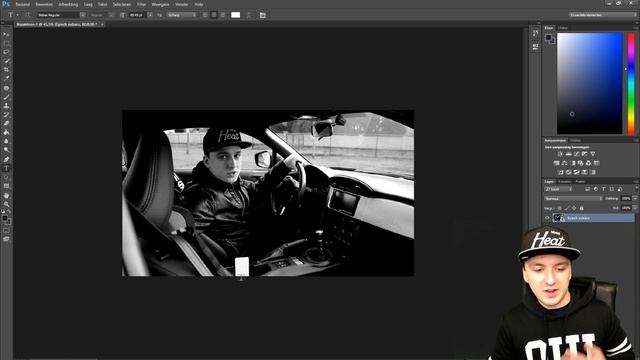
Task: Add a Curves adjustment
Action: (x=576, y=154)
